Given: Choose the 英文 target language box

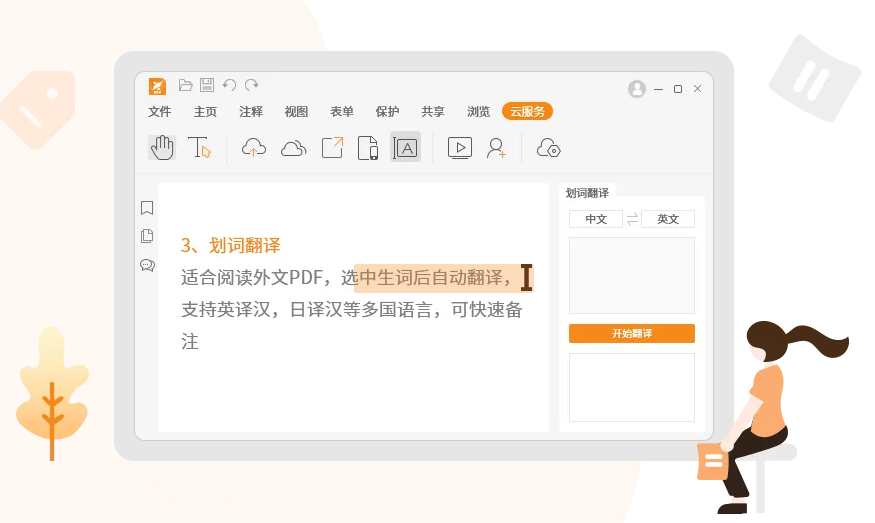Looking at the screenshot, I should click(668, 219).
